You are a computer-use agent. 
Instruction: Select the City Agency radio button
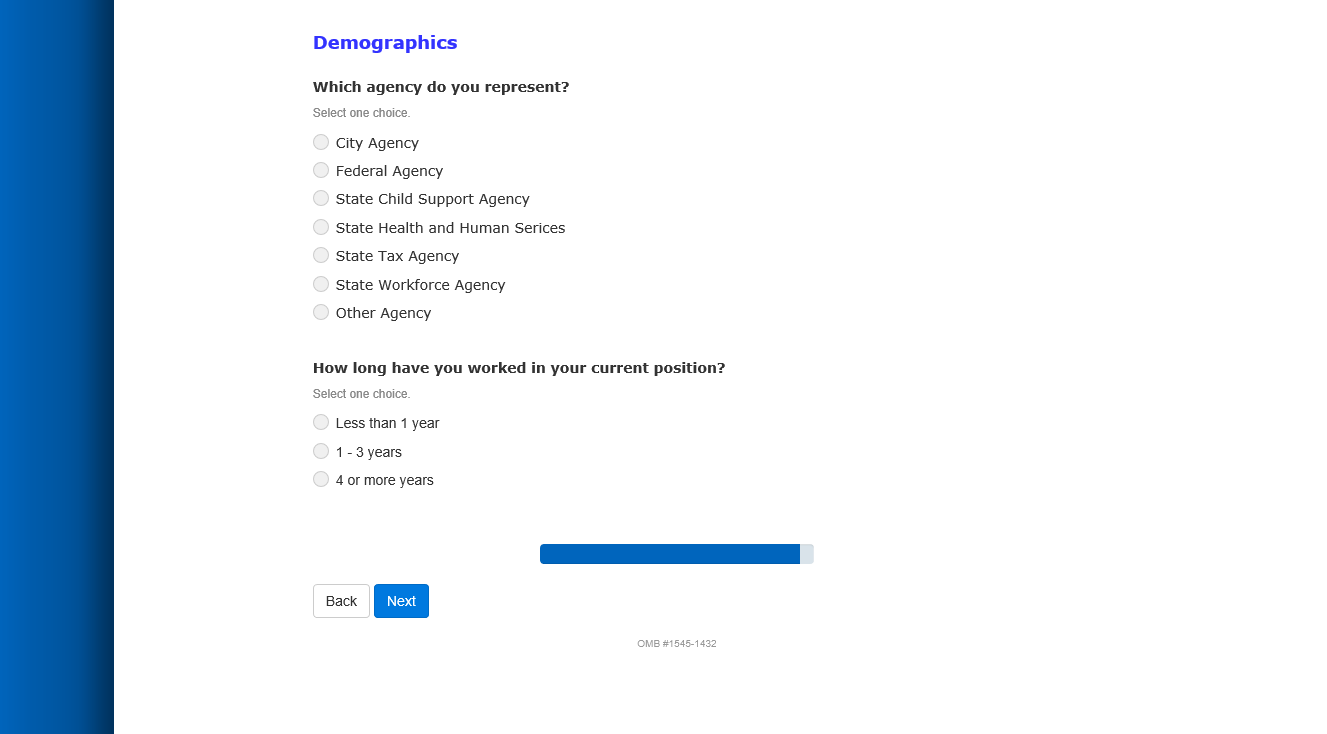[321, 142]
